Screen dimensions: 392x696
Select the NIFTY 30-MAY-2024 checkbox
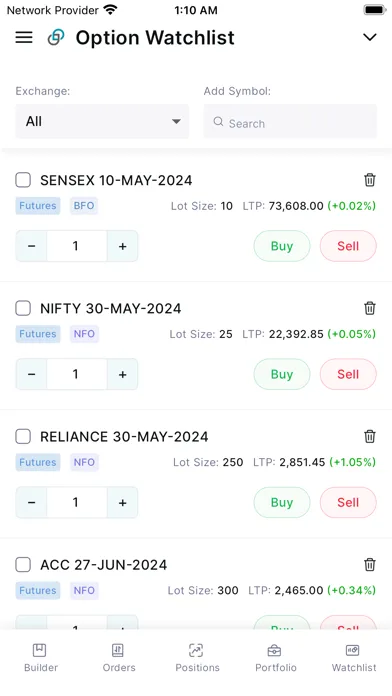[23, 308]
